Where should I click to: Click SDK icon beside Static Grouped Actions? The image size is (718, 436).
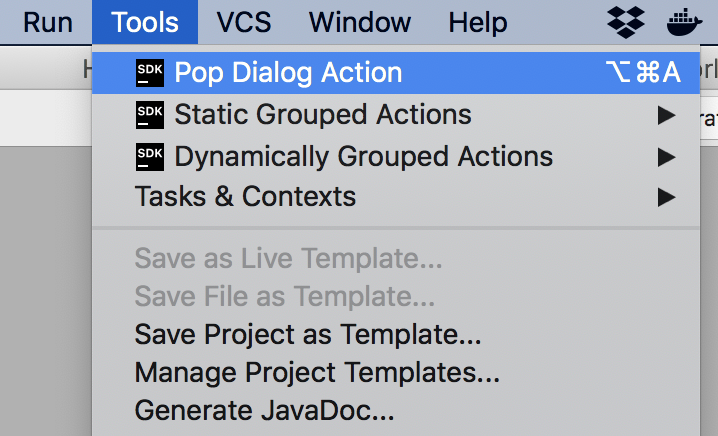coord(149,115)
